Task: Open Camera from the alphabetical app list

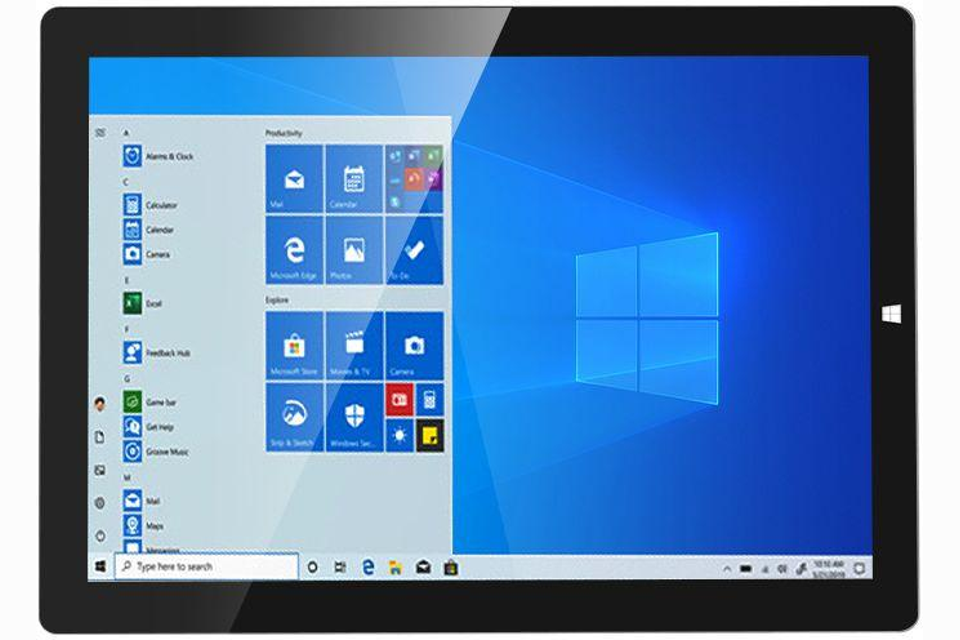Action: (x=147, y=254)
